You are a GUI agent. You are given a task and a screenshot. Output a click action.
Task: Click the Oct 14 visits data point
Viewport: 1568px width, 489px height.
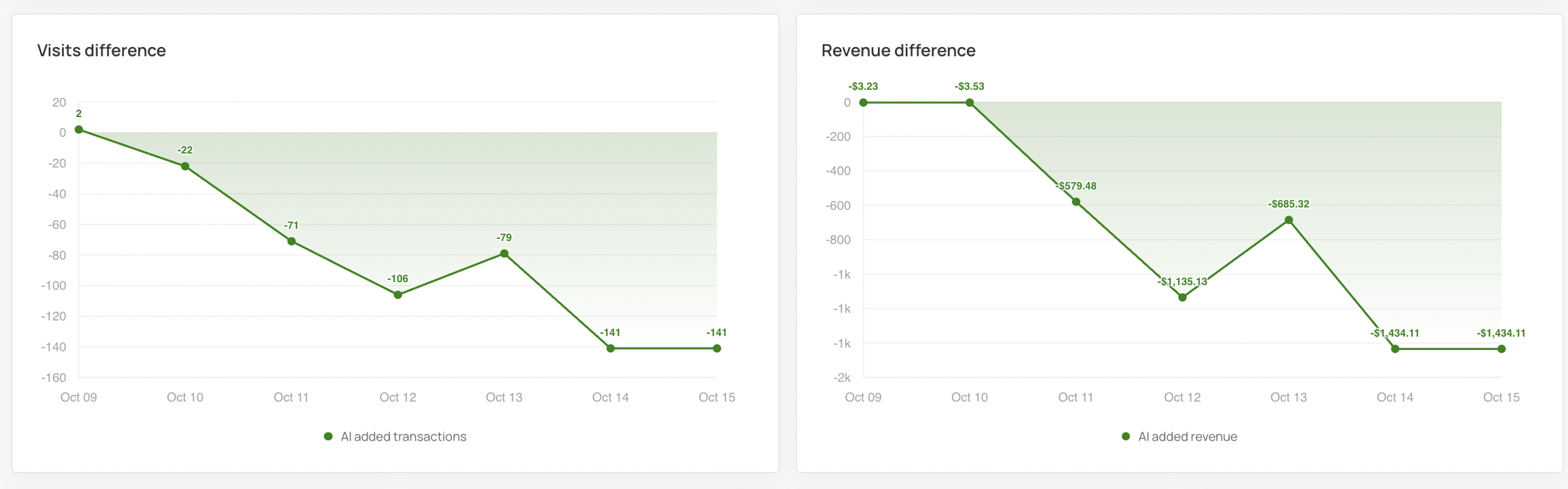(x=610, y=349)
